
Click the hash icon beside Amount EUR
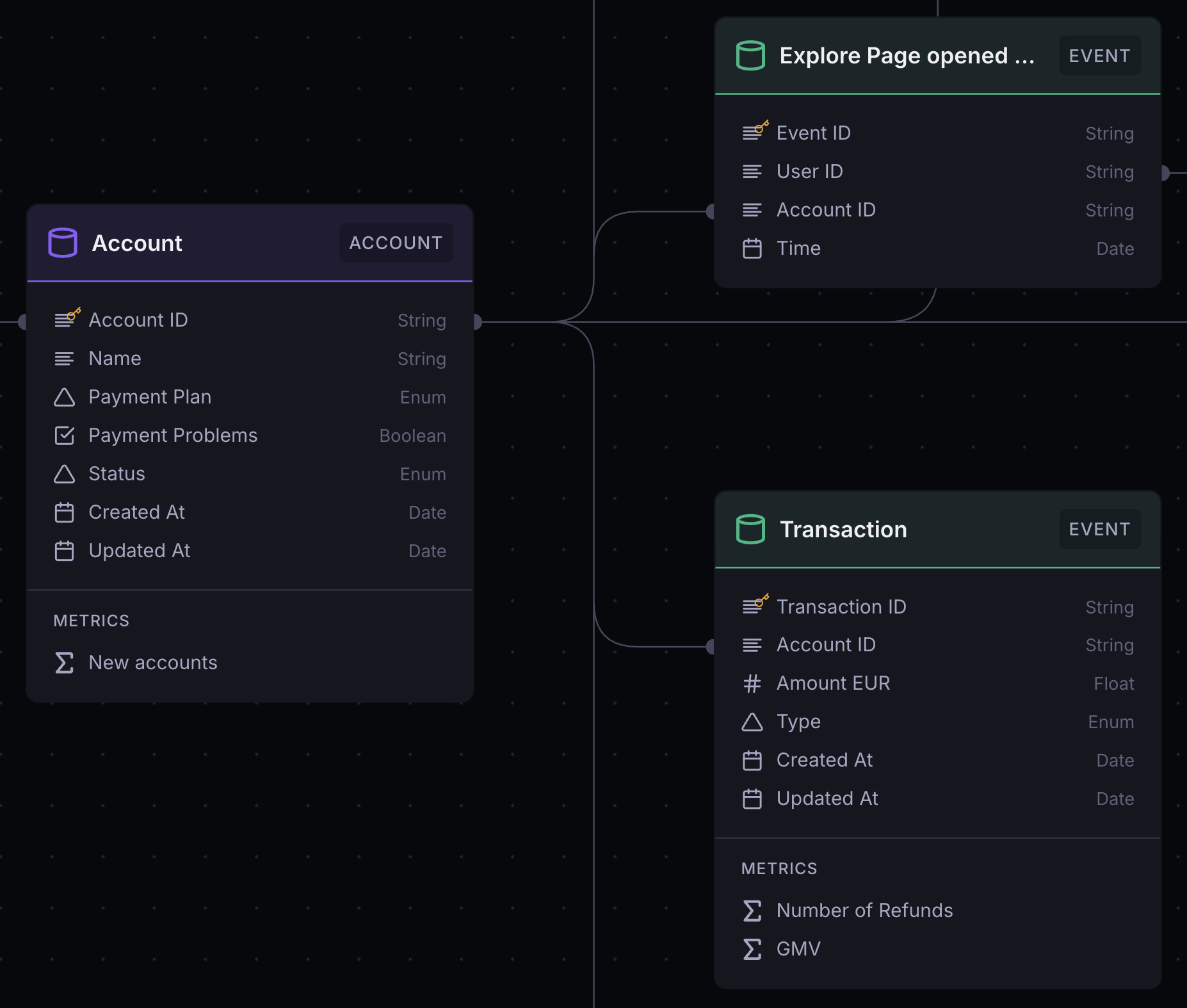coord(752,684)
